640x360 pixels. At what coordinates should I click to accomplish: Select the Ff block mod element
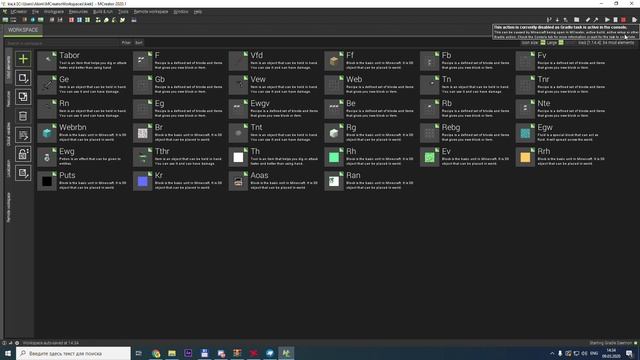click(x=369, y=60)
